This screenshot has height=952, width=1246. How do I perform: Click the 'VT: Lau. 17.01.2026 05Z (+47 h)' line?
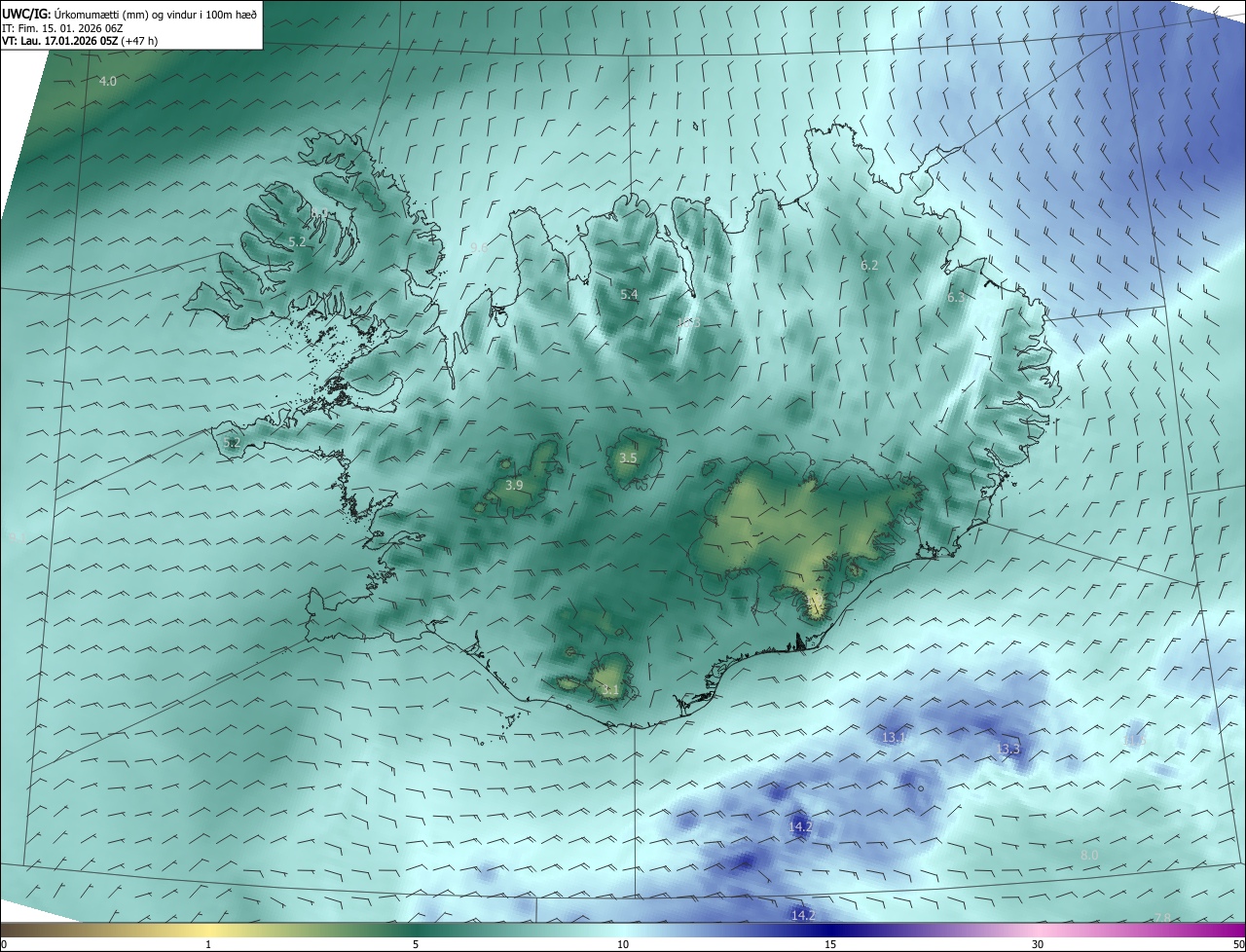[x=80, y=40]
